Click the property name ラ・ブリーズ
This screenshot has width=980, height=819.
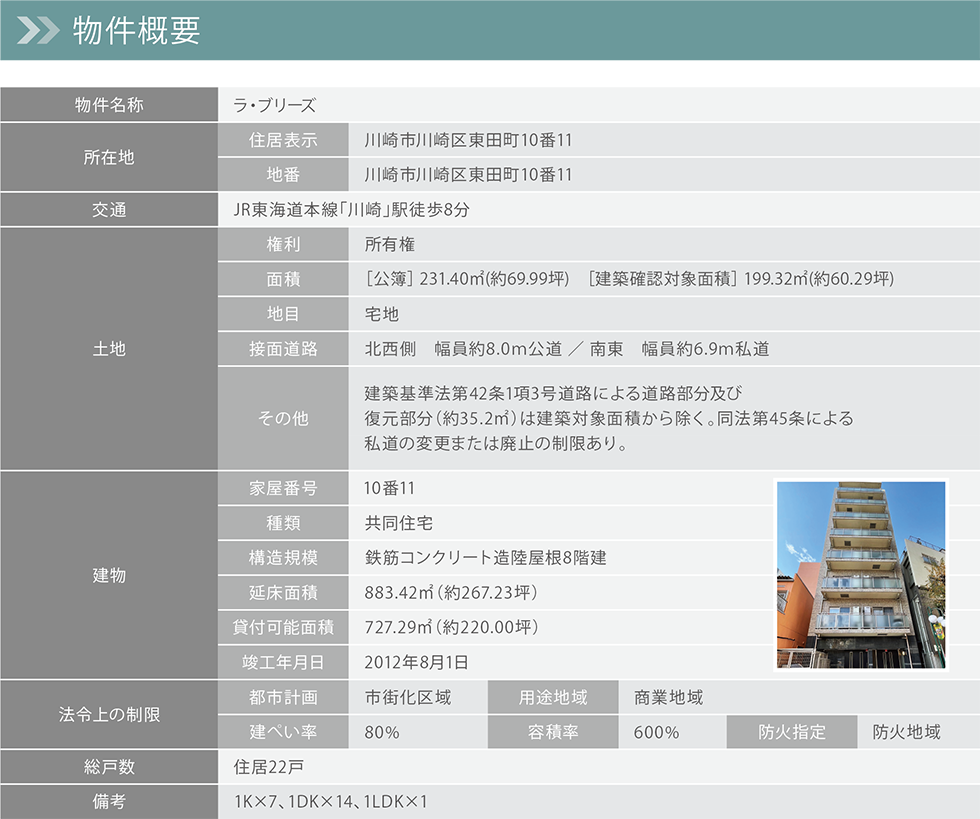coord(274,105)
